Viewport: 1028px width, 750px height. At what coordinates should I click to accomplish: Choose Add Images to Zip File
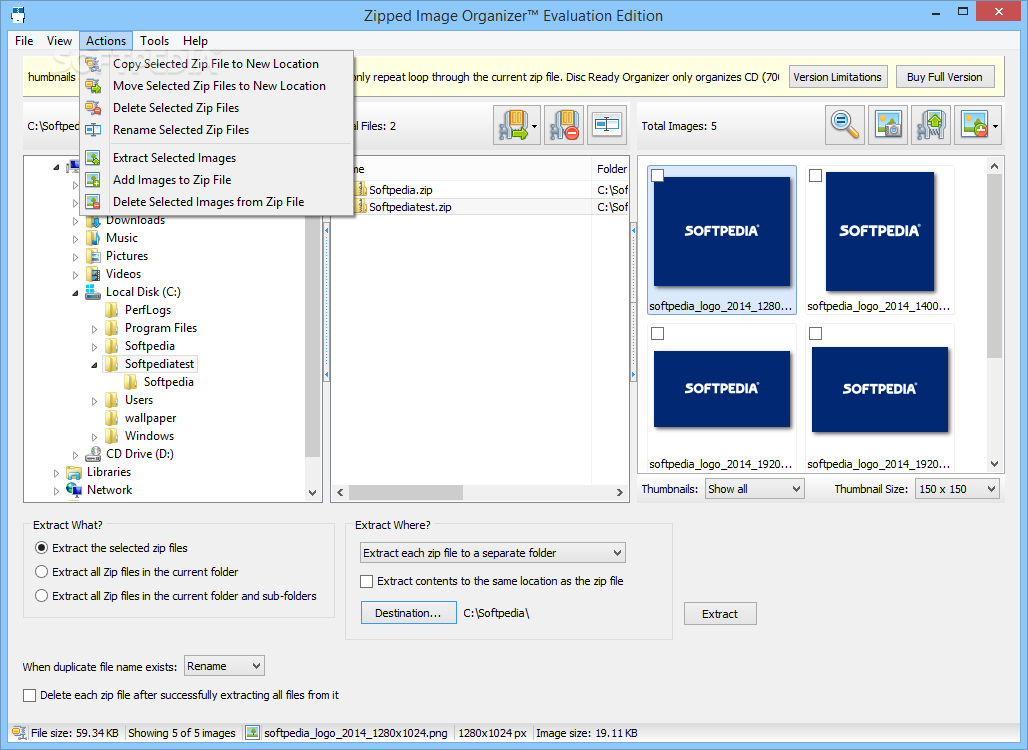[x=216, y=180]
